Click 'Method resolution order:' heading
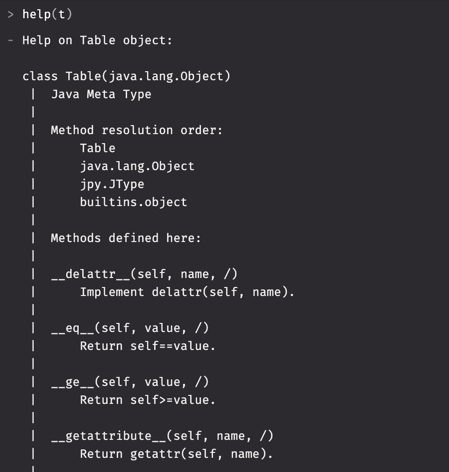This screenshot has height=472, width=449. 136,130
